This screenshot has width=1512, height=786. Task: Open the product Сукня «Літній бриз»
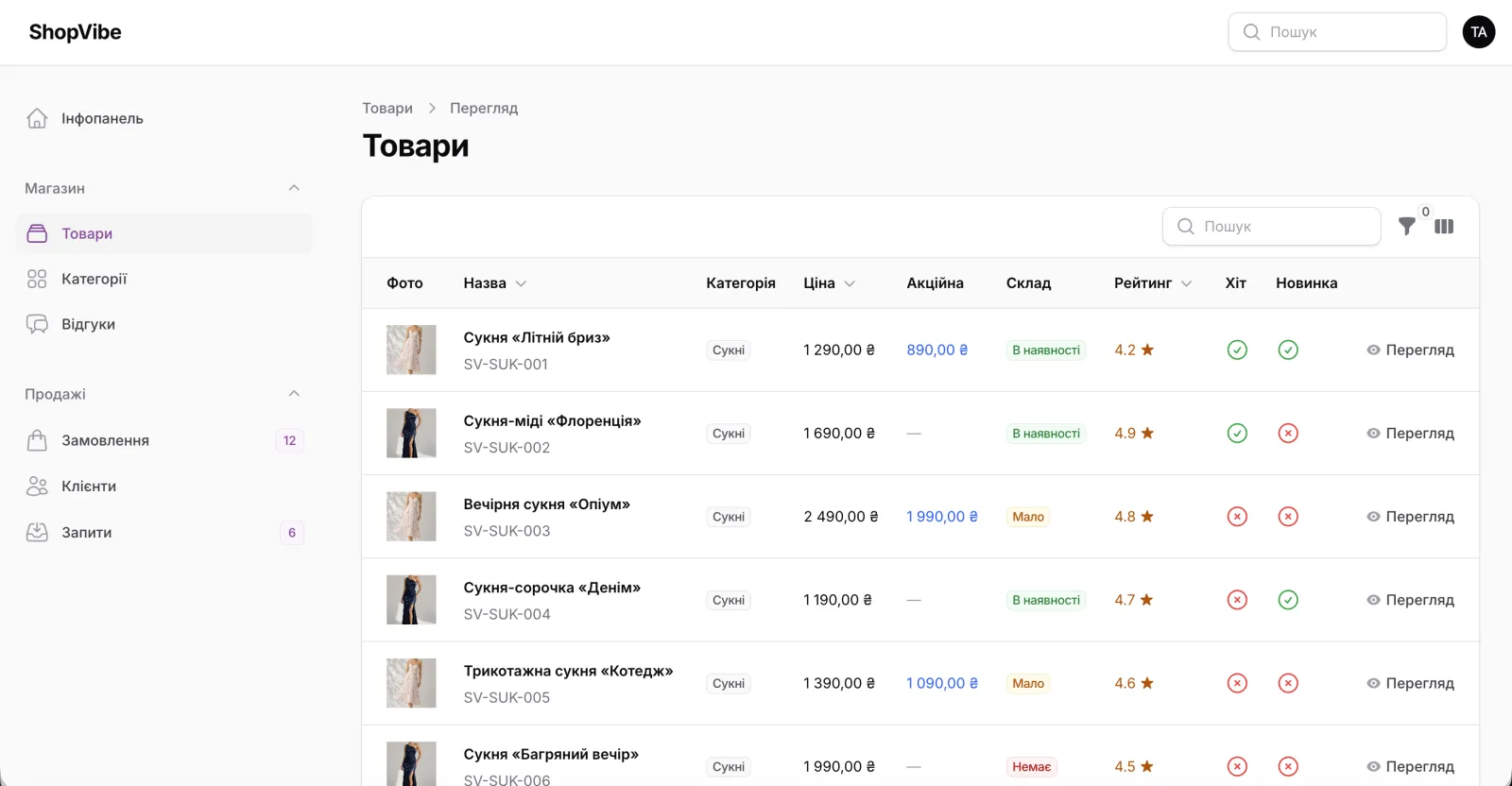click(x=537, y=337)
